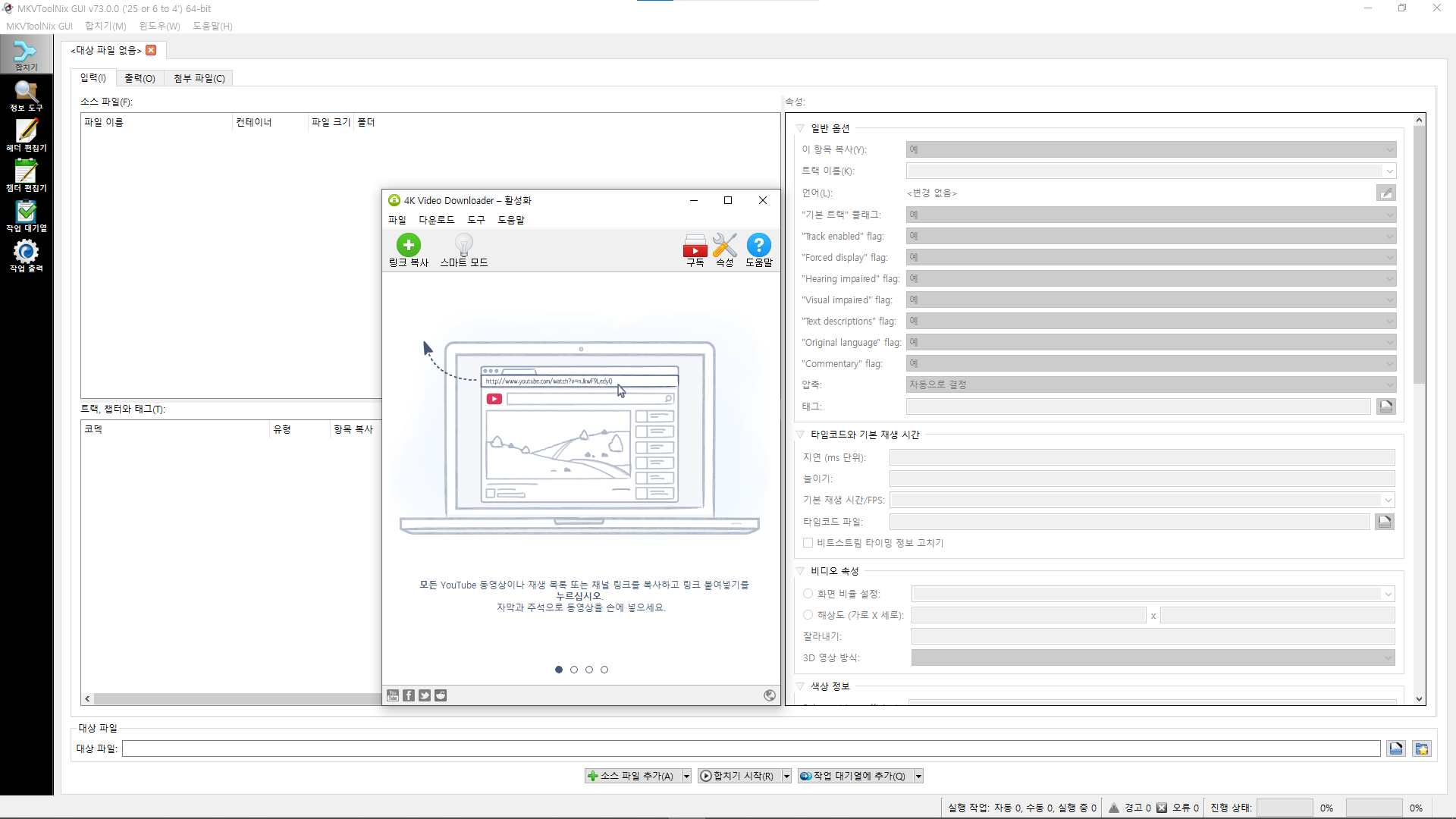Click the blue 도움말 help icon
Image resolution: width=1456 pixels, height=819 pixels.
pyautogui.click(x=758, y=245)
